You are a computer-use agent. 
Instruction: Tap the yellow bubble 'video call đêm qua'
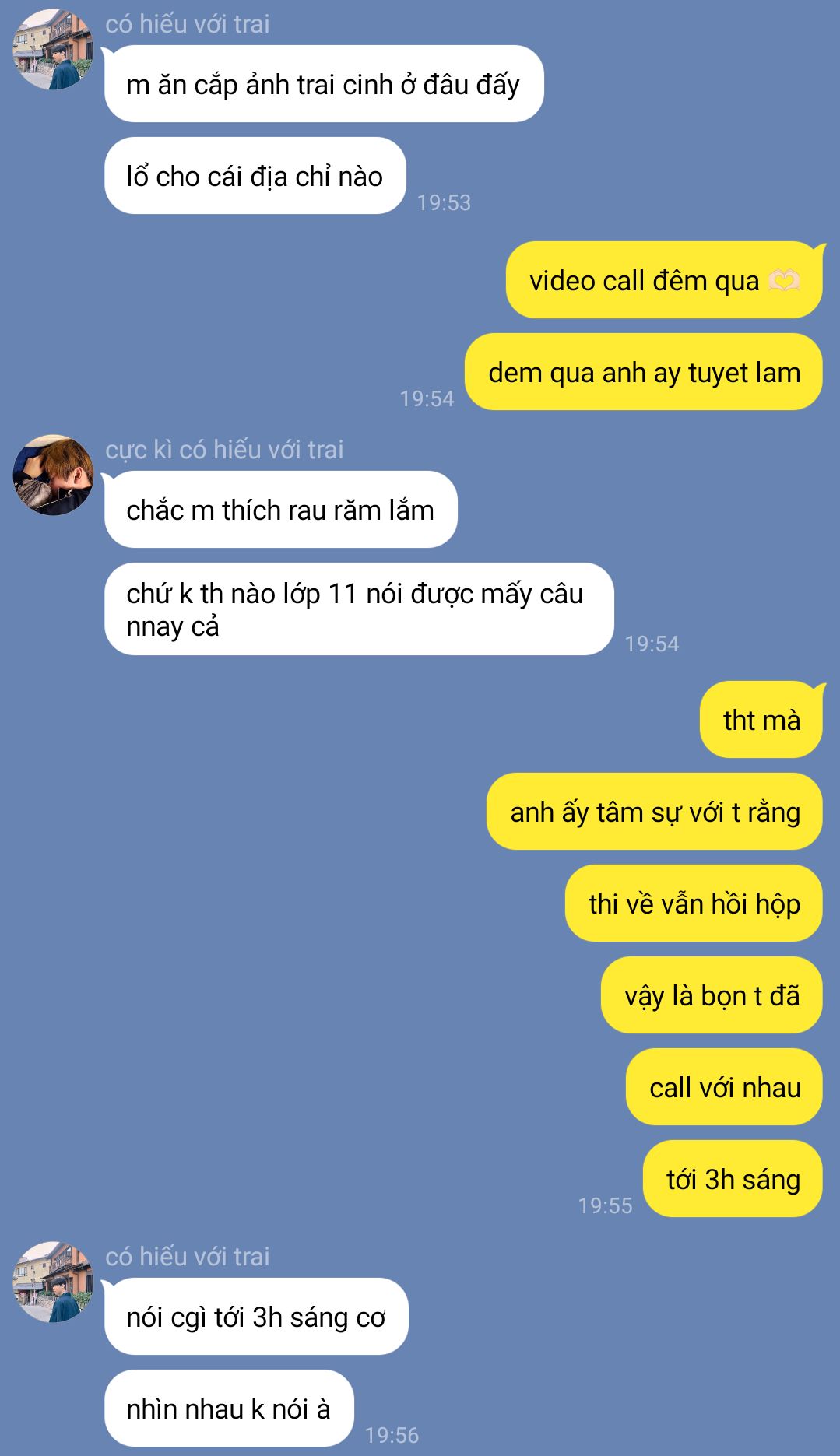coord(664,280)
